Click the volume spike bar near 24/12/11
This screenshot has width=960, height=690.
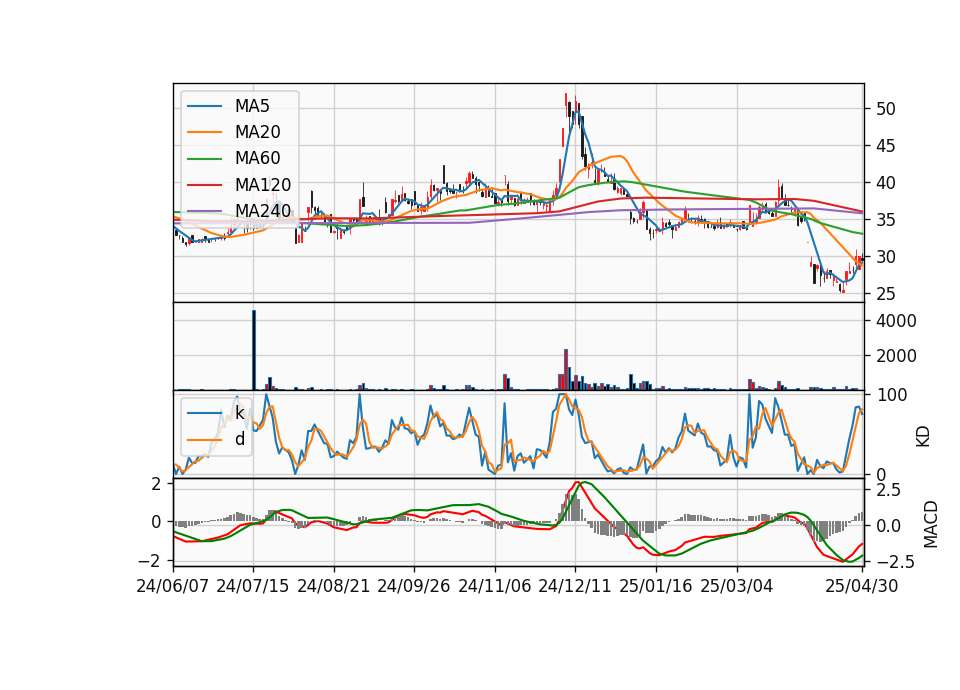point(566,369)
